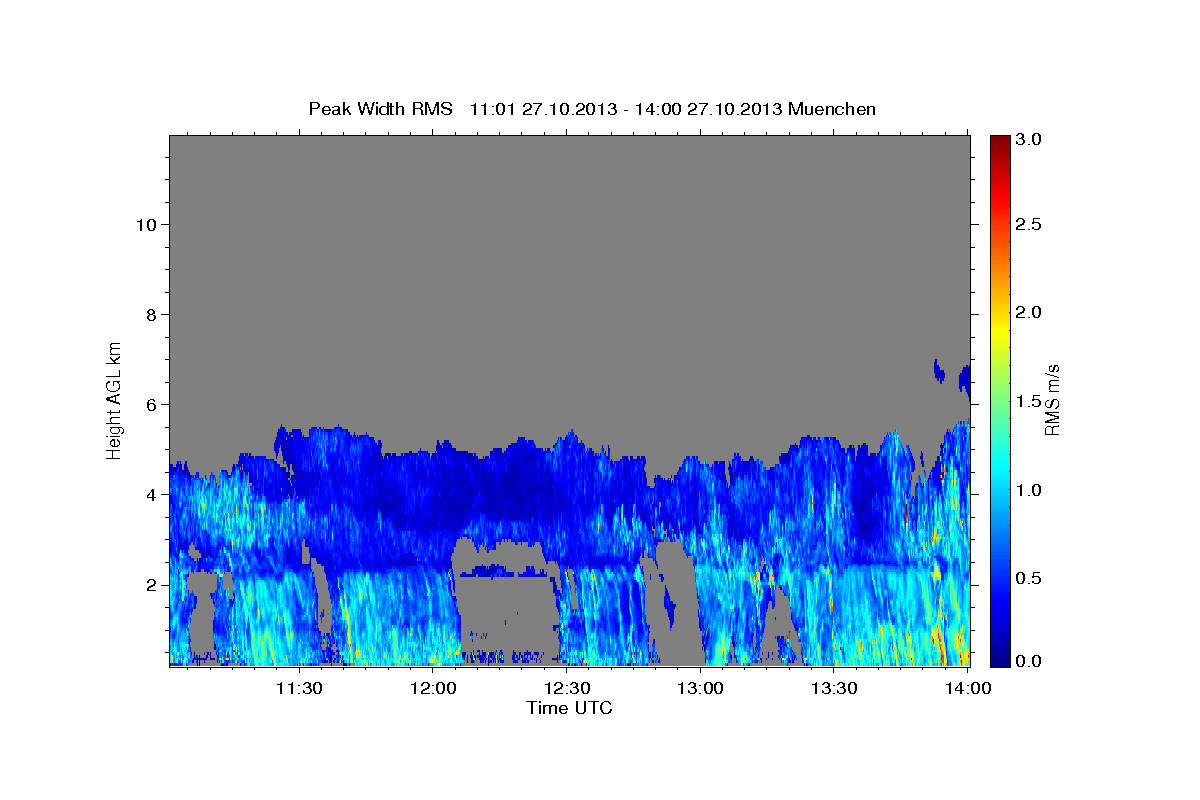Click the colorbar value 2.0

click(1029, 313)
